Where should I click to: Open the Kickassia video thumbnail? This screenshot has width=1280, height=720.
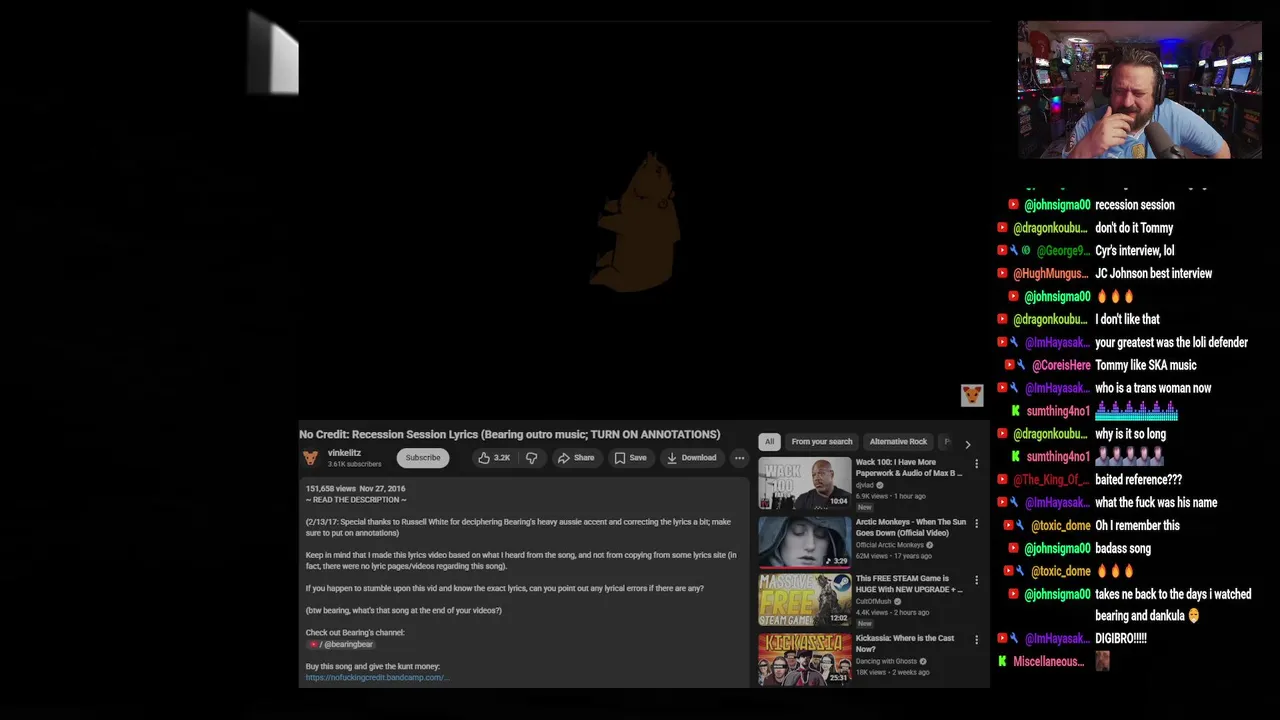tap(804, 658)
